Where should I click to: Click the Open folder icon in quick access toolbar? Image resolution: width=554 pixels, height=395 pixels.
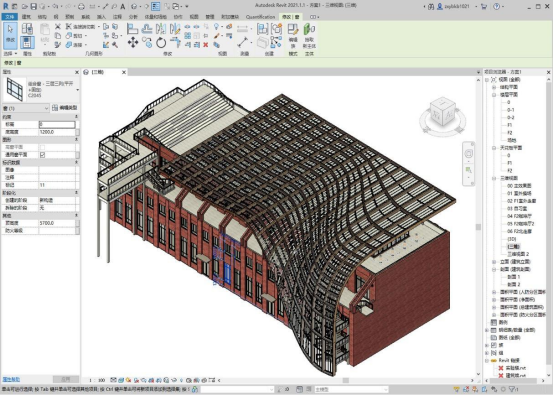pyautogui.click(x=24, y=6)
